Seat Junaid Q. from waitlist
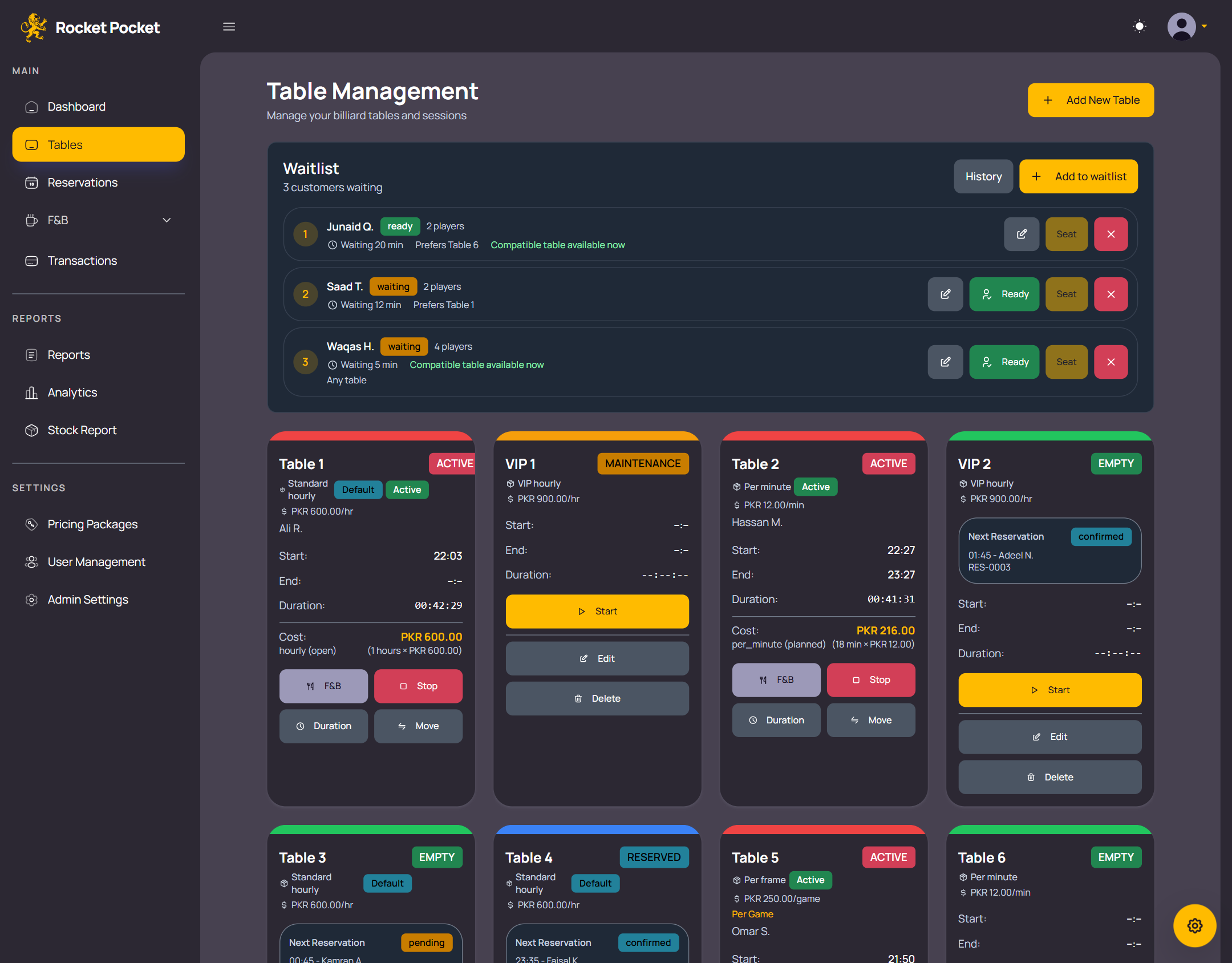1232x963 pixels. point(1066,234)
